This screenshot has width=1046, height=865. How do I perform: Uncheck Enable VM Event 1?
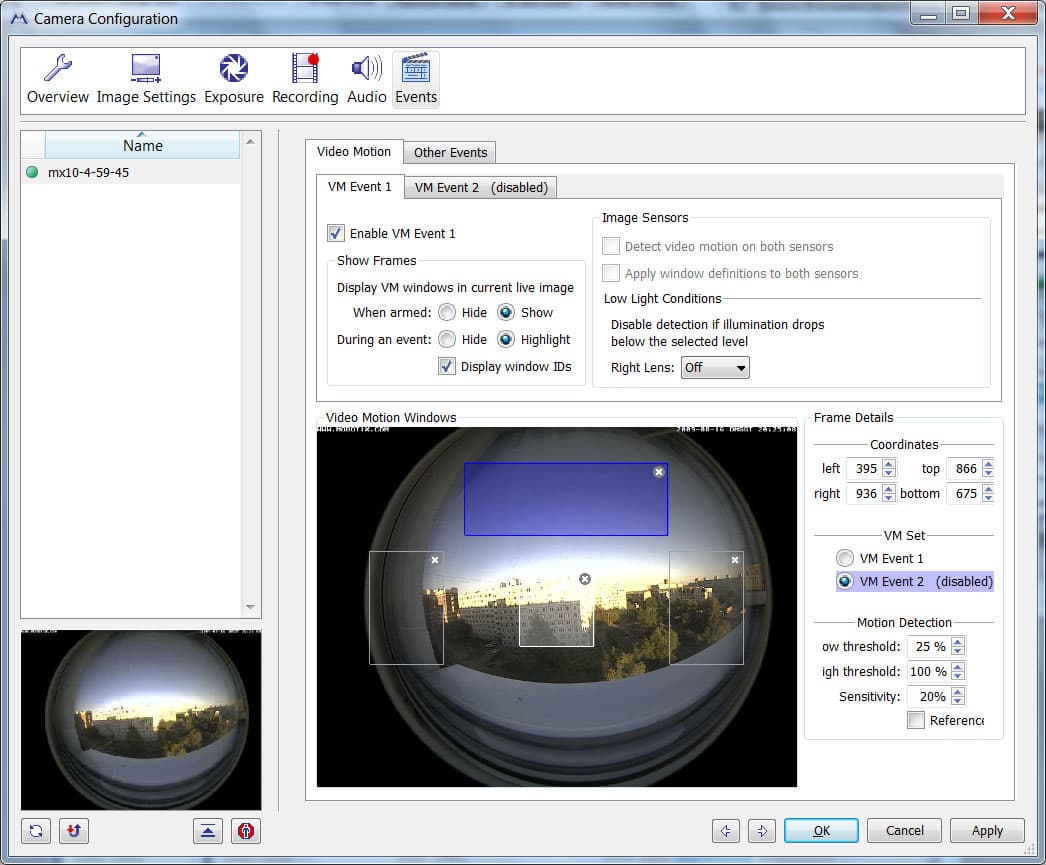tap(336, 233)
